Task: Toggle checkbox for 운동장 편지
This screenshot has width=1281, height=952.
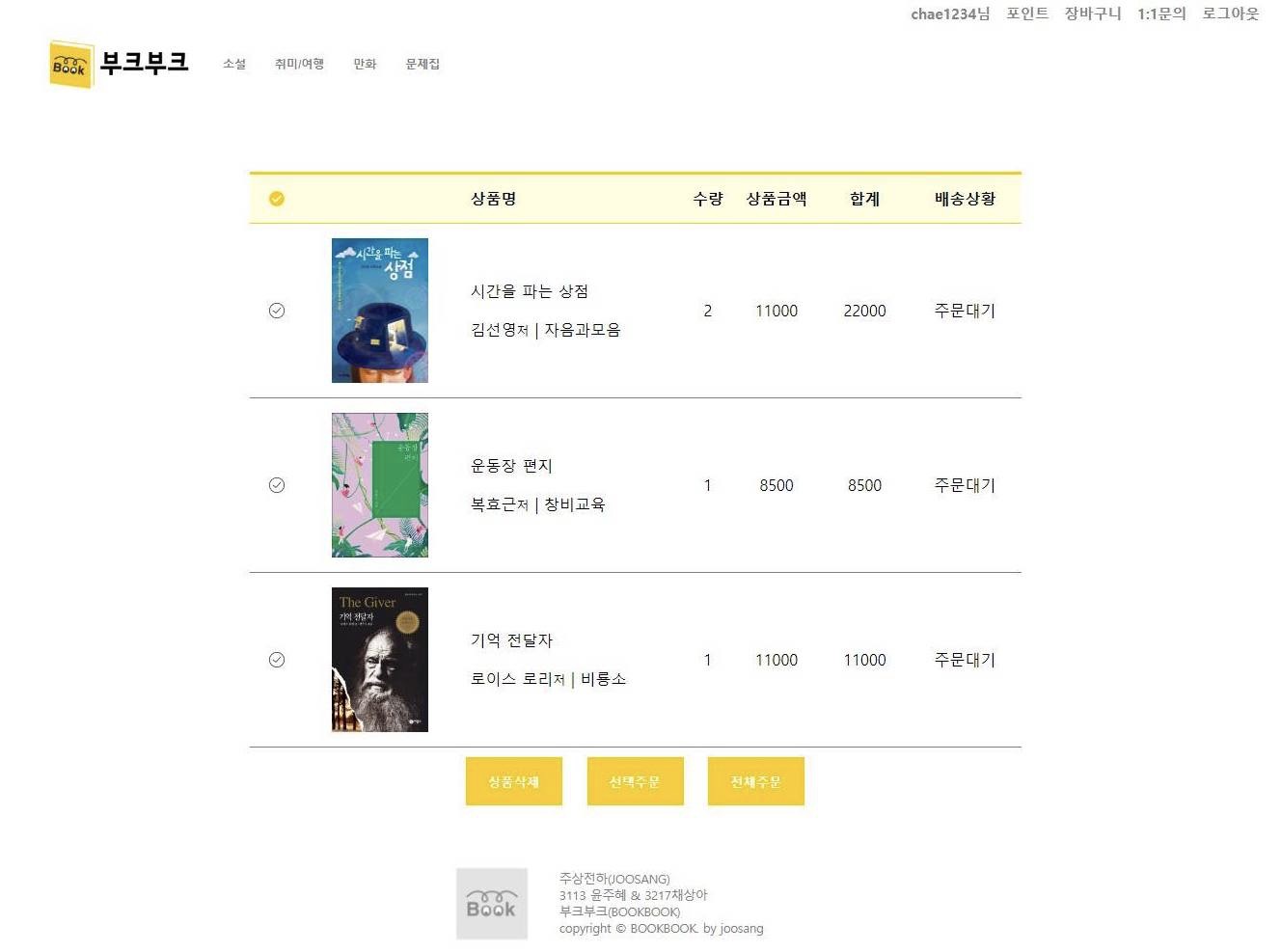Action: [x=277, y=485]
